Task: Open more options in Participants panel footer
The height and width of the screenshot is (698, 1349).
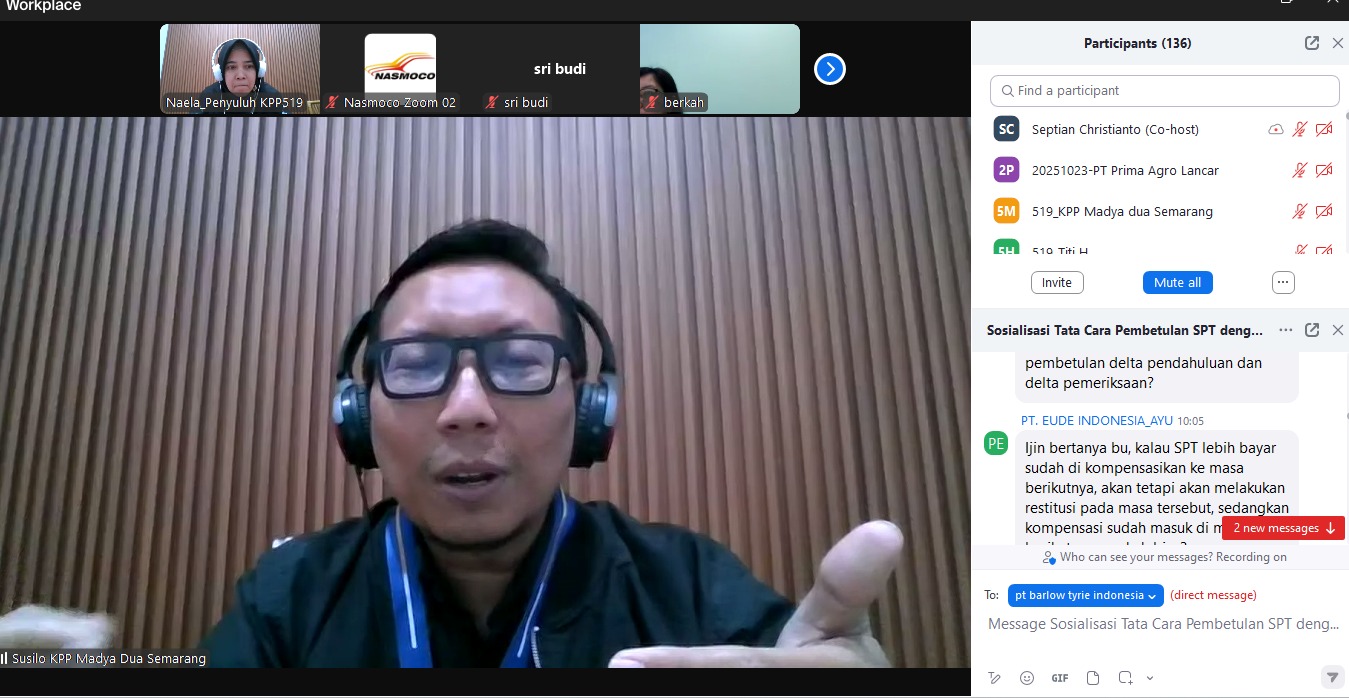Action: [1283, 282]
